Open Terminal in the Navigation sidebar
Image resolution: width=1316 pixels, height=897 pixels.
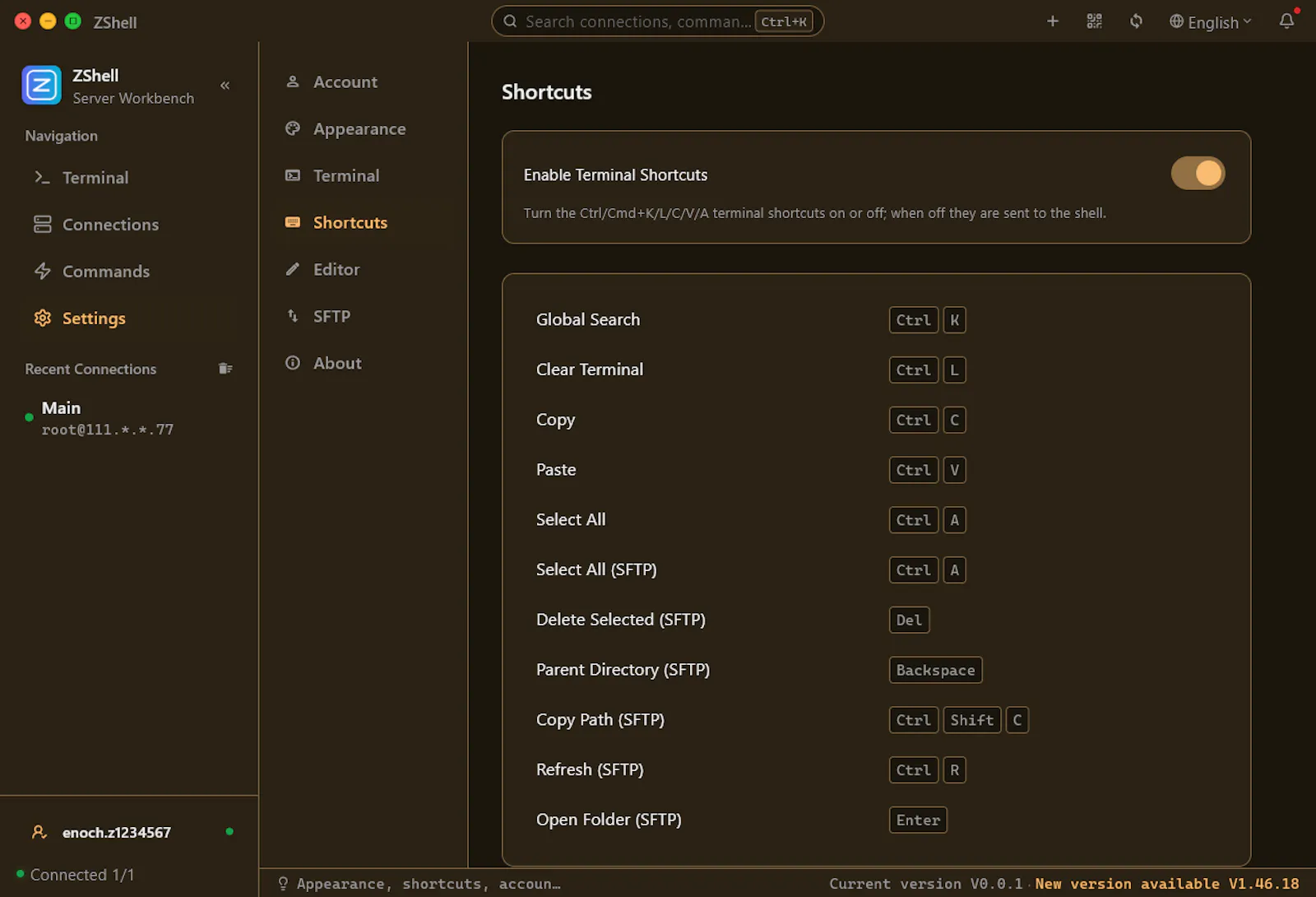pos(129,178)
